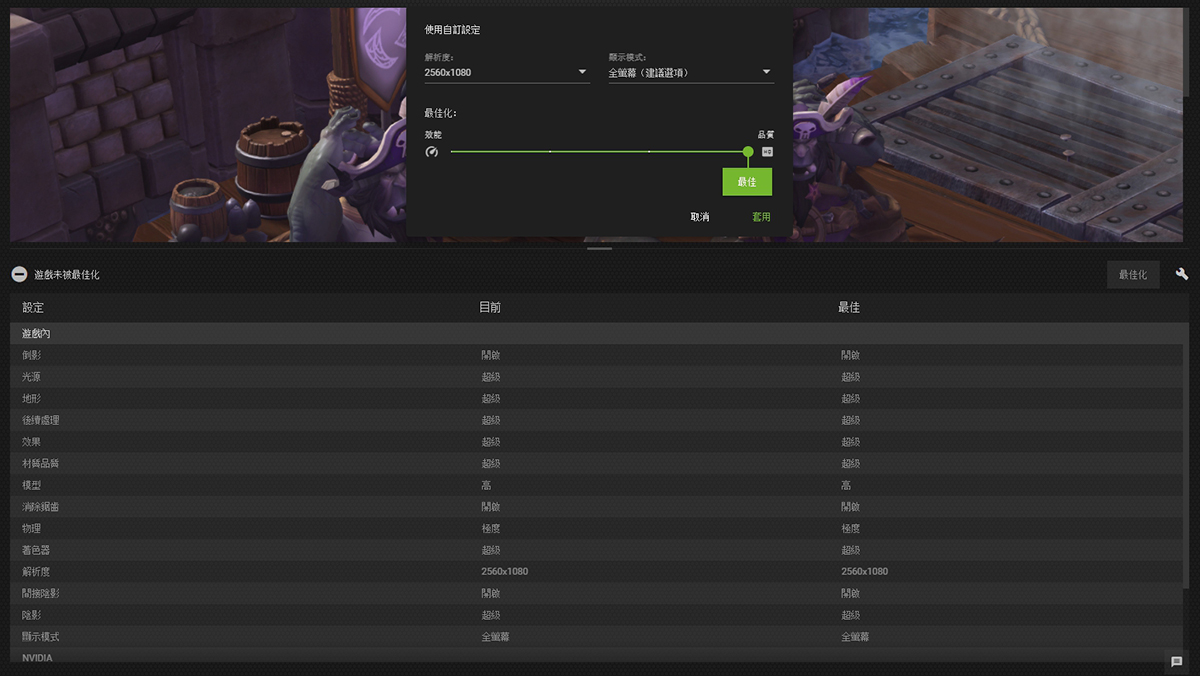Open the 解析度 resolution dropdown
The width and height of the screenshot is (1200, 676).
(x=506, y=72)
